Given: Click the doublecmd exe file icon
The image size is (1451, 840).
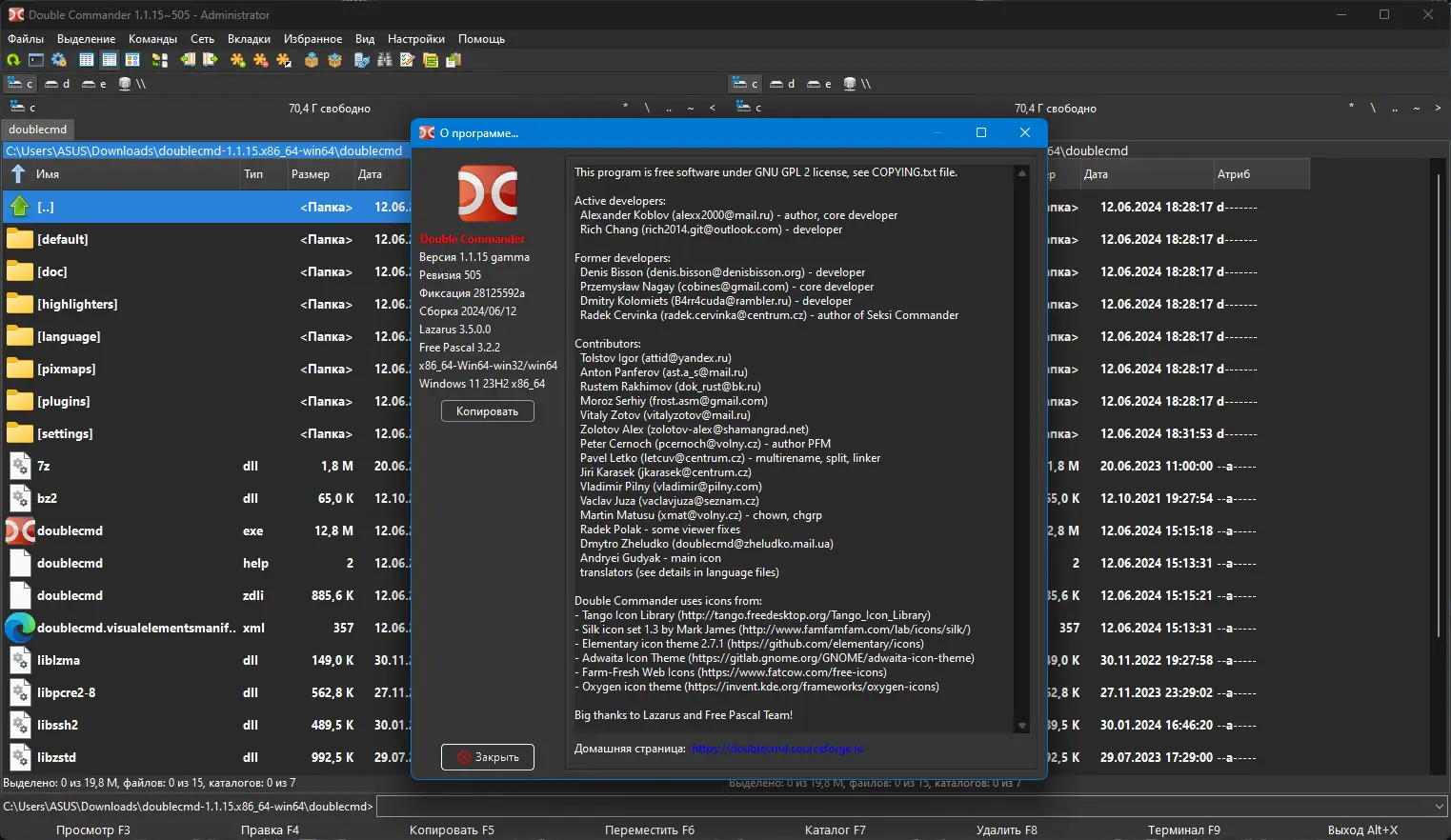Looking at the screenshot, I should pos(20,530).
